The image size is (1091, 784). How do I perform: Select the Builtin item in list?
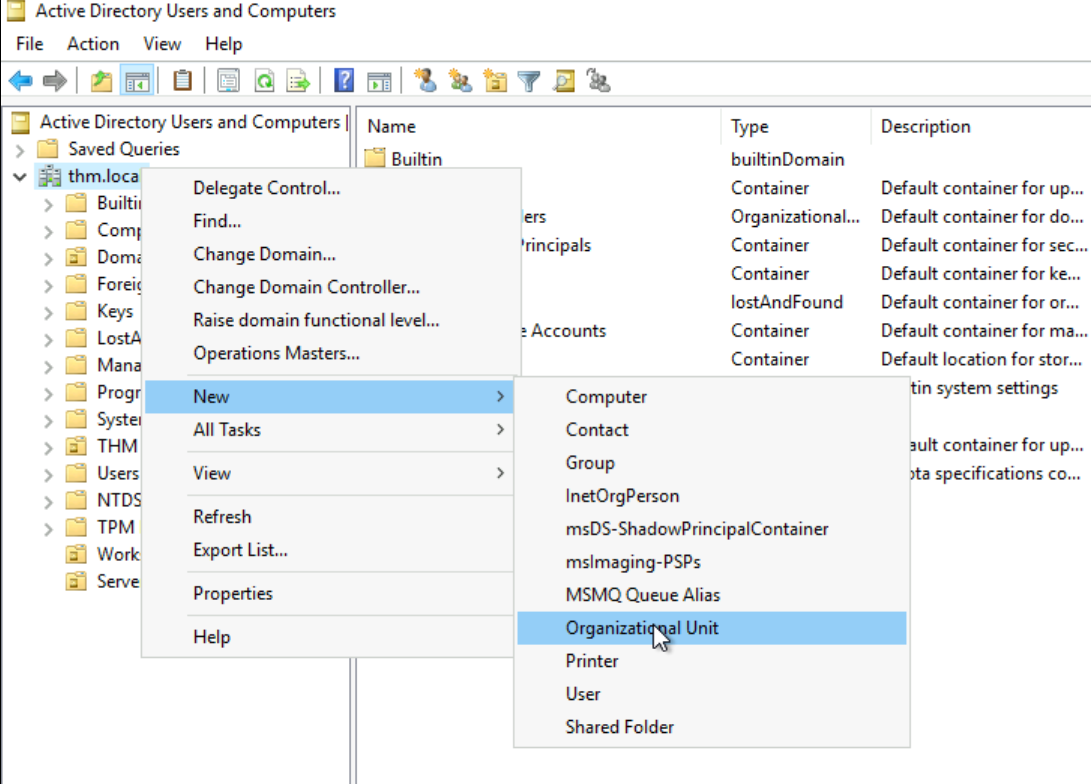point(416,159)
